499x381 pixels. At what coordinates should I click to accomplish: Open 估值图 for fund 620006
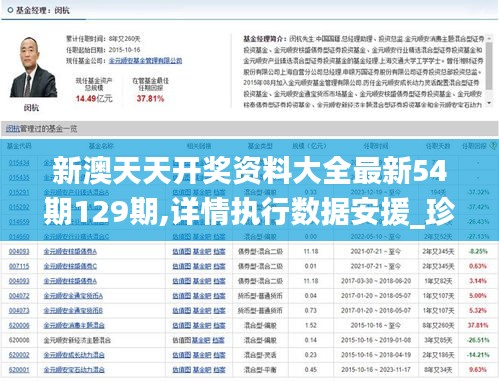pyautogui.click(x=181, y=325)
